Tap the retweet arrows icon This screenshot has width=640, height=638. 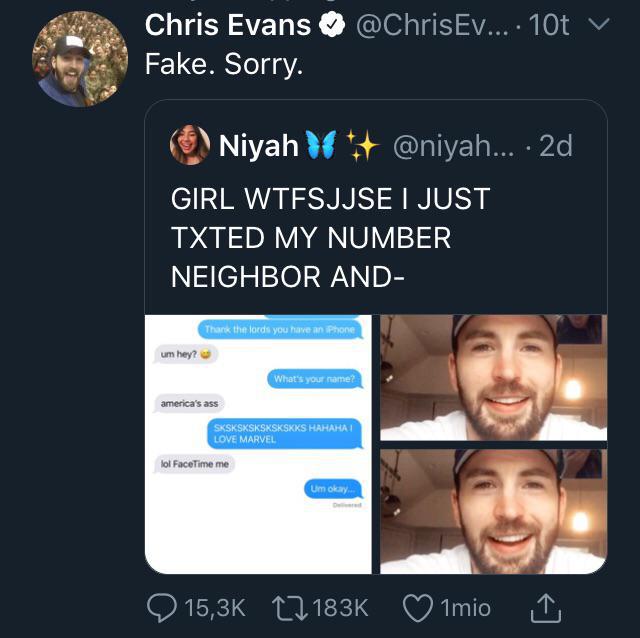pyautogui.click(x=288, y=606)
